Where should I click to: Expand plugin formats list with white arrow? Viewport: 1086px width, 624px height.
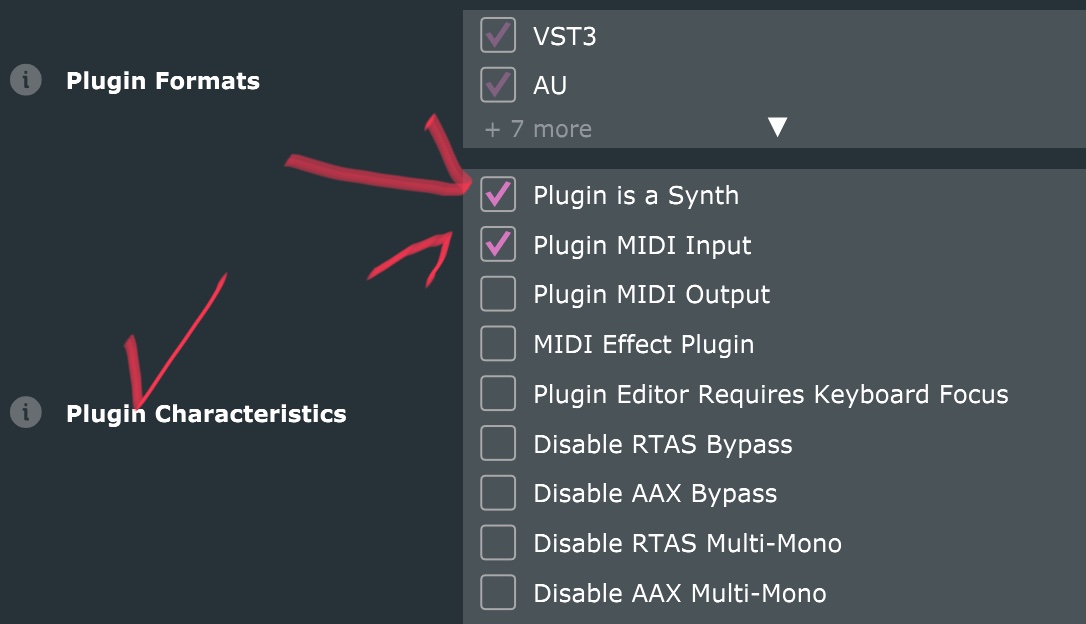tap(777, 127)
